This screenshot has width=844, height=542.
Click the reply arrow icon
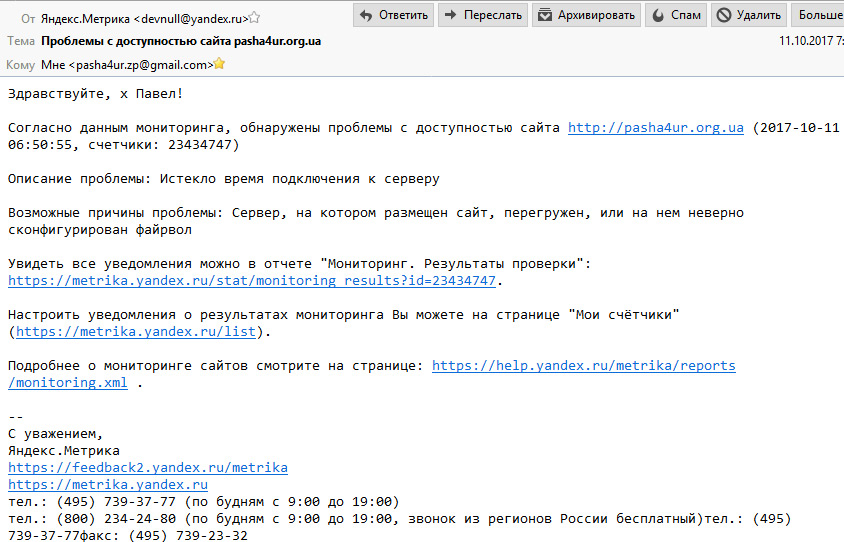366,16
